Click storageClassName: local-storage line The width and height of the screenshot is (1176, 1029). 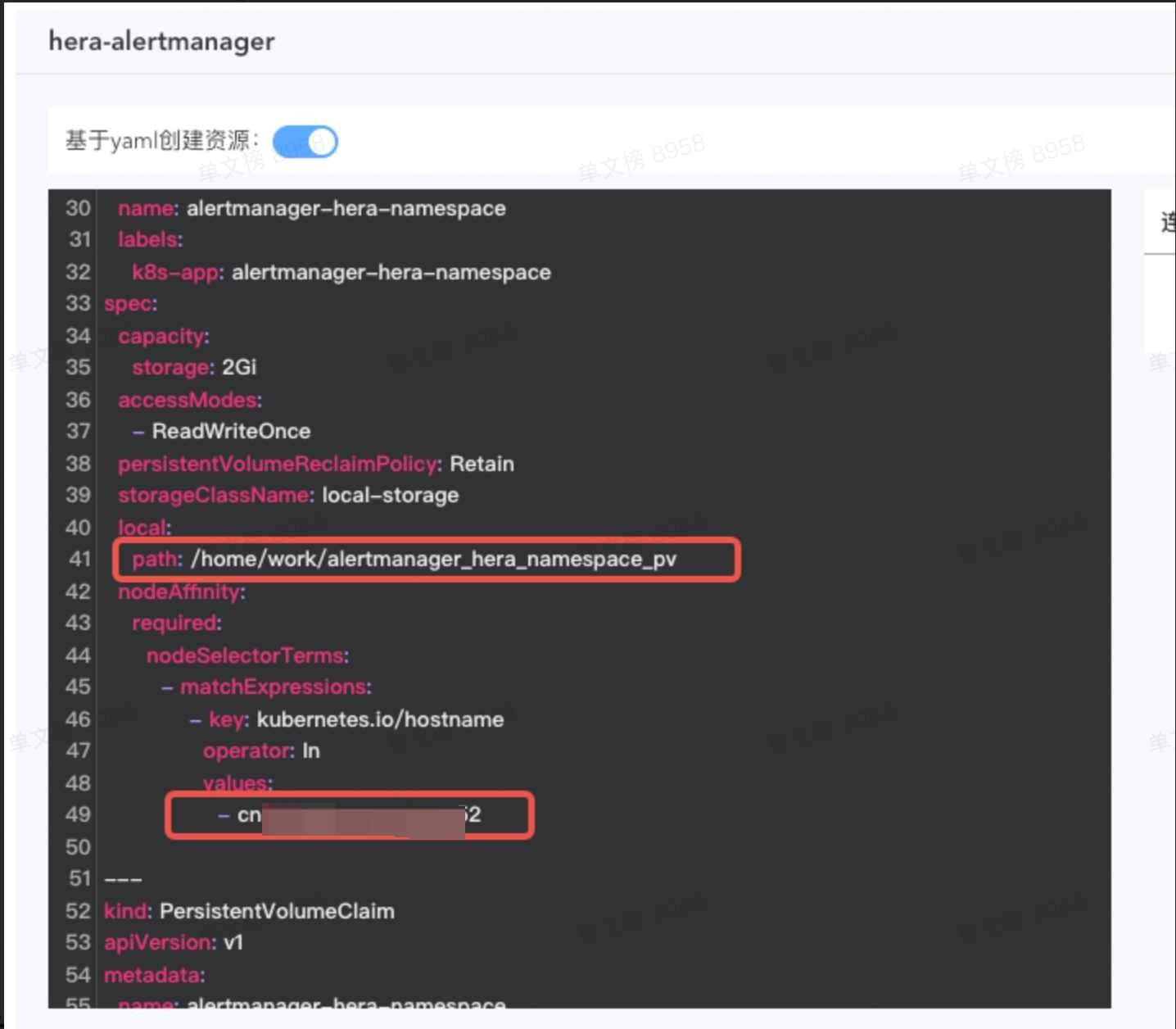288,495
